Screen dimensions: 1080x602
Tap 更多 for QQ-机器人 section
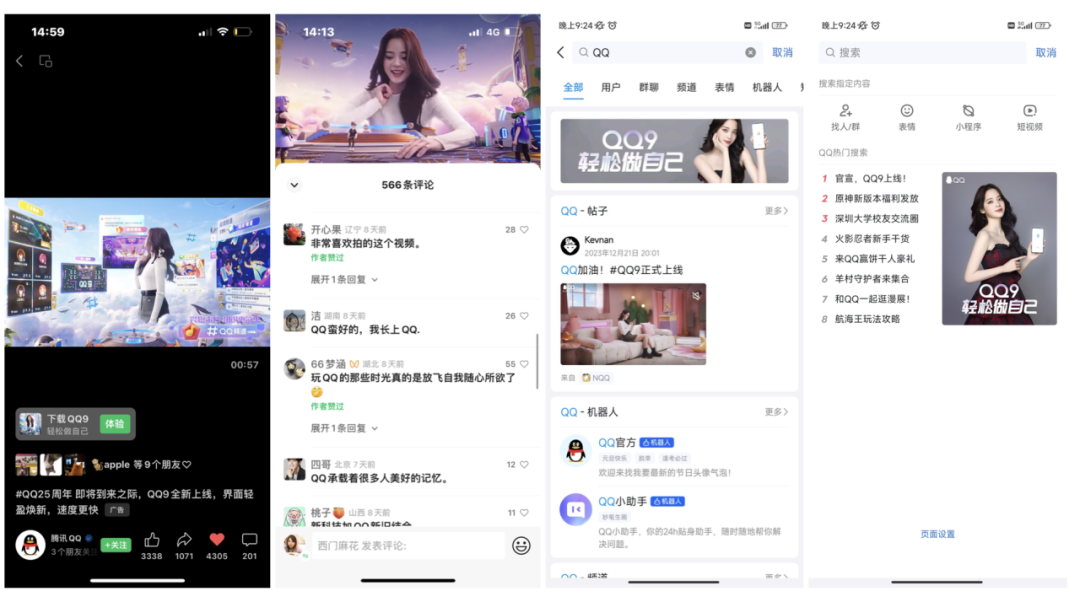tap(776, 412)
